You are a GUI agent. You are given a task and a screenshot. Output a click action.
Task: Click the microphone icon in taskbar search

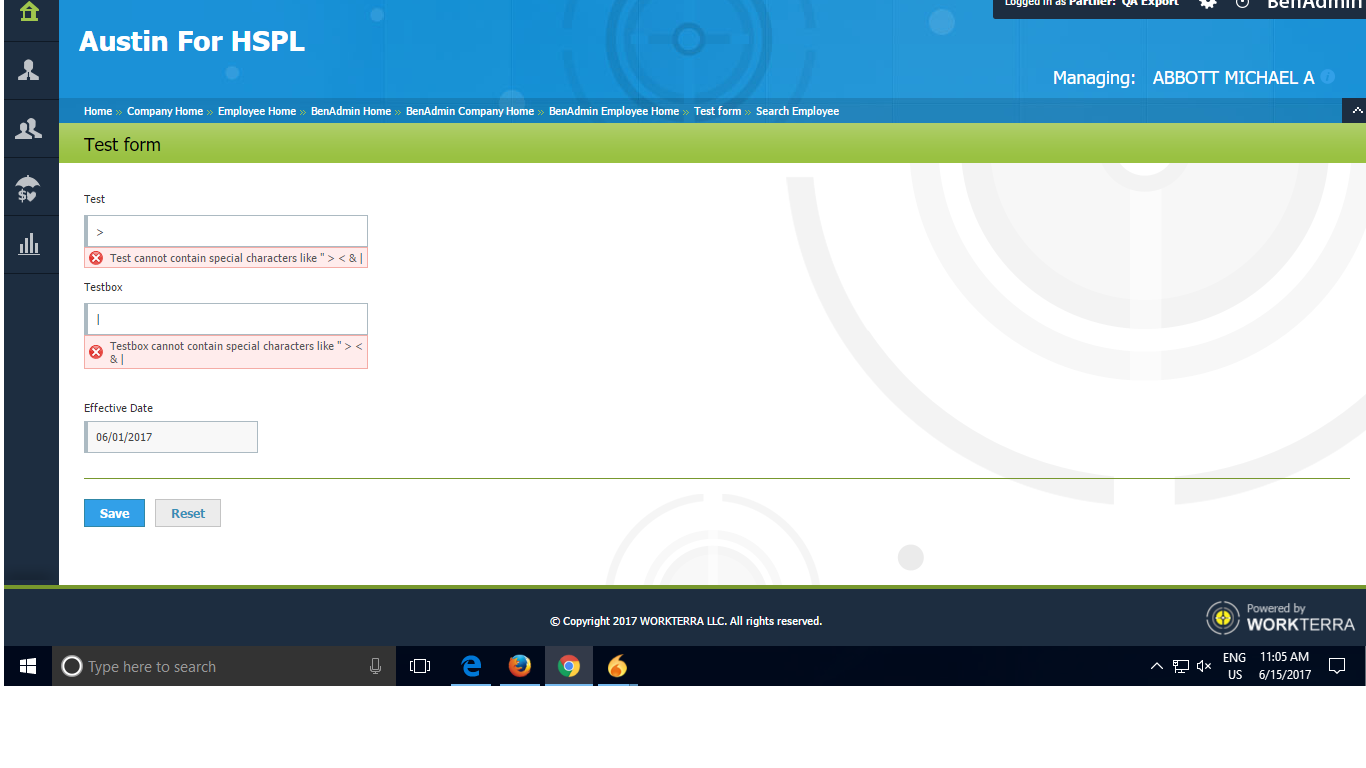tap(375, 666)
